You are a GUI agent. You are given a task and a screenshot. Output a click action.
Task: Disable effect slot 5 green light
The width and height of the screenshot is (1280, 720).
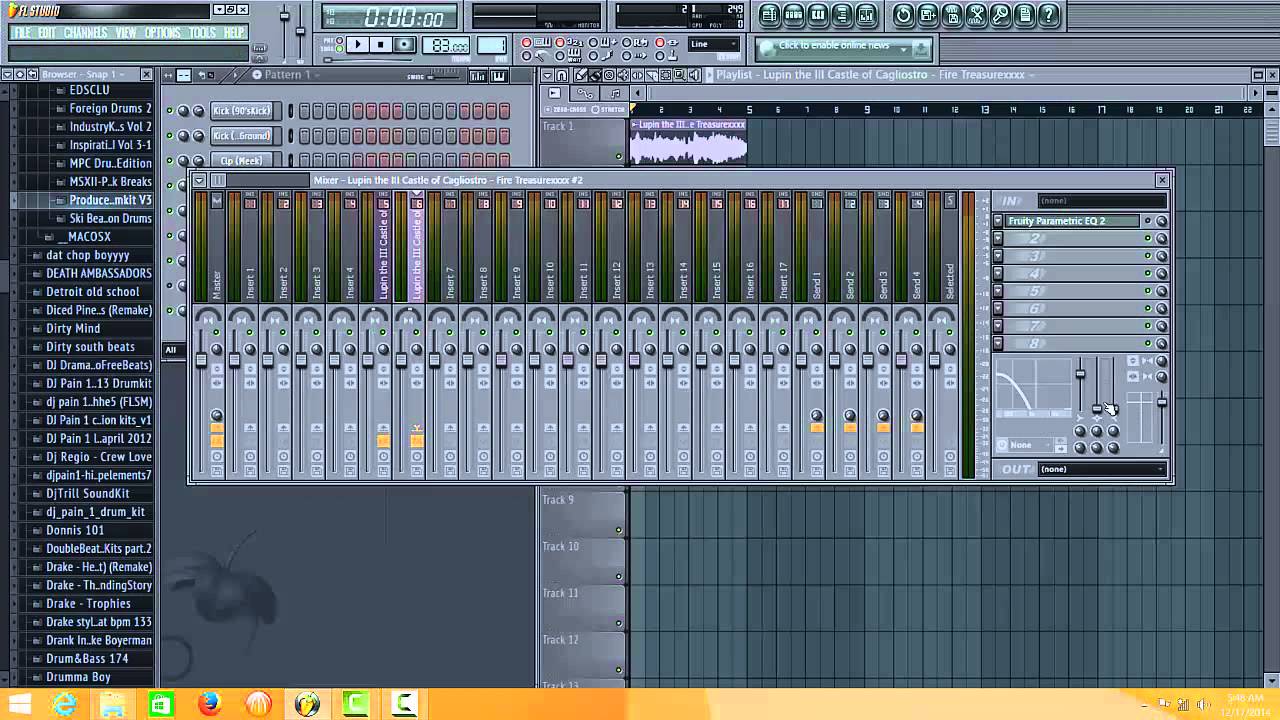pyautogui.click(x=1147, y=291)
